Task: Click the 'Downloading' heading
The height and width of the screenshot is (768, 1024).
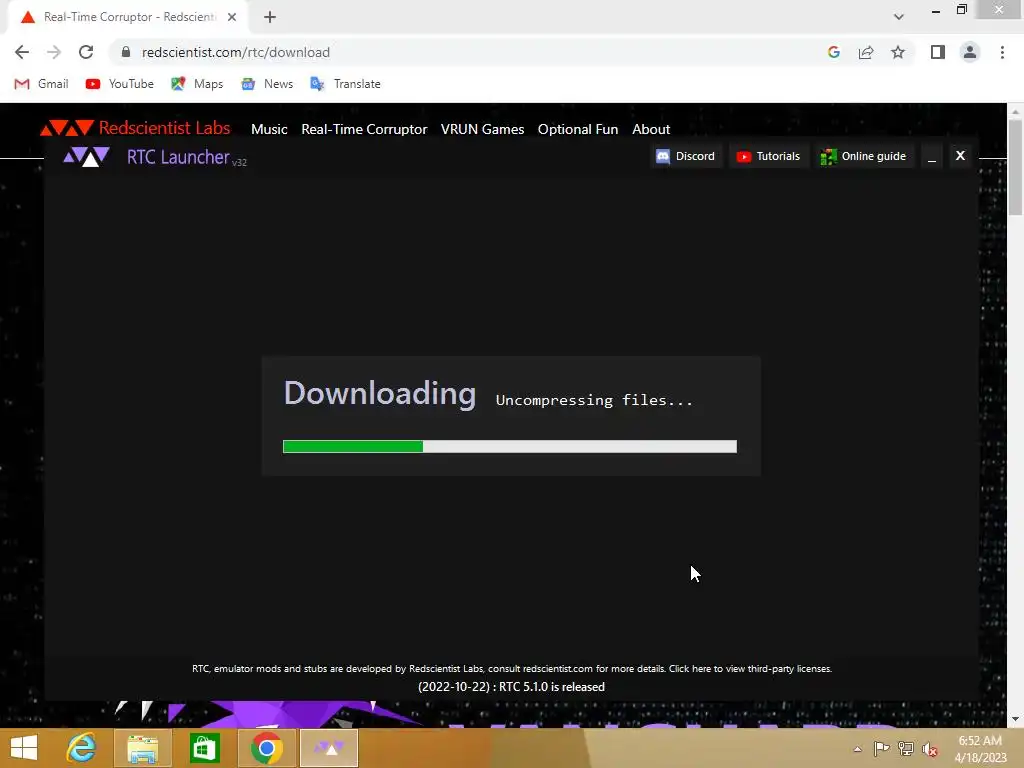Action: [380, 393]
